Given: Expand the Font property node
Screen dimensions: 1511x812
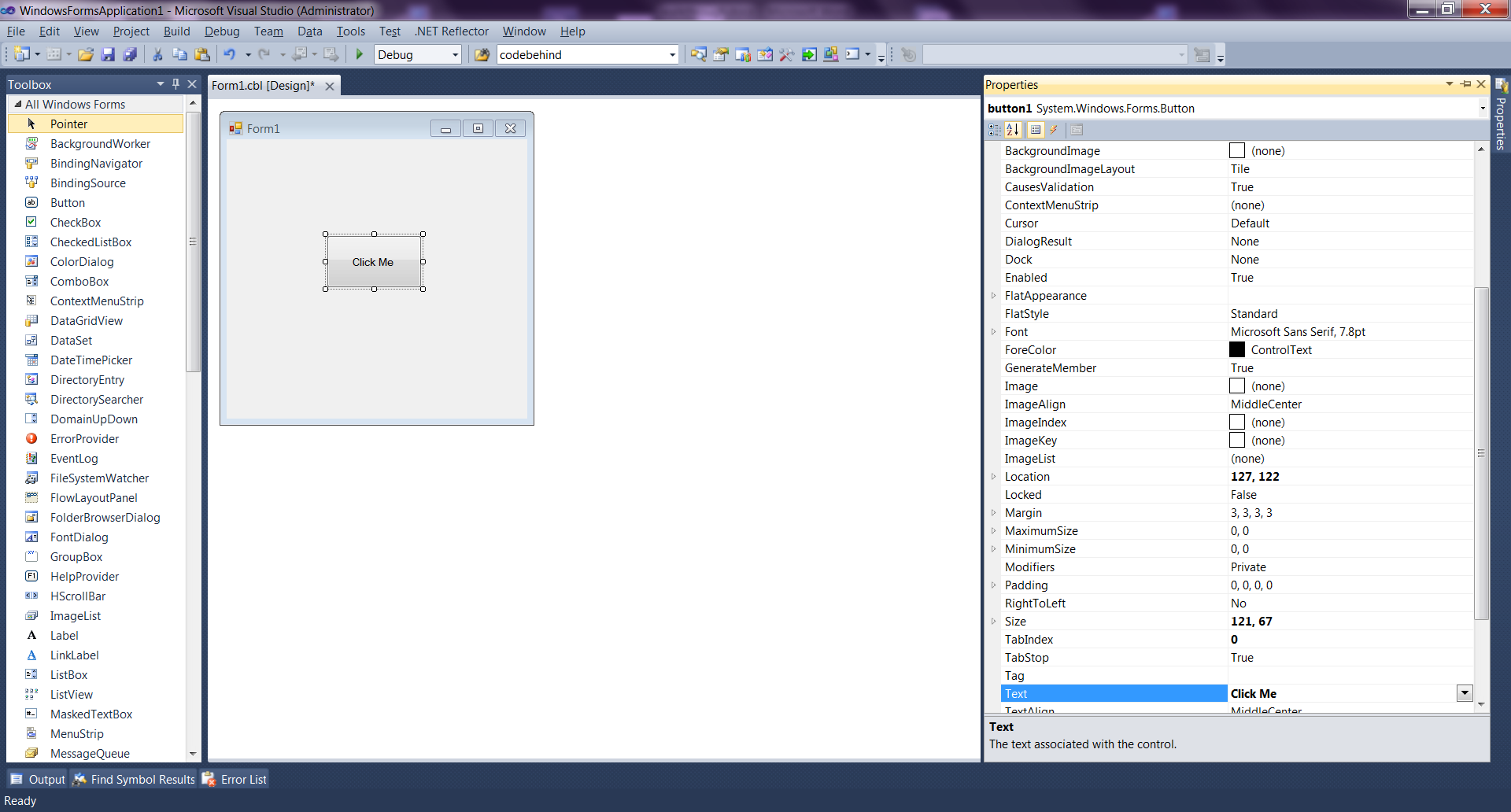Looking at the screenshot, I should (x=994, y=332).
